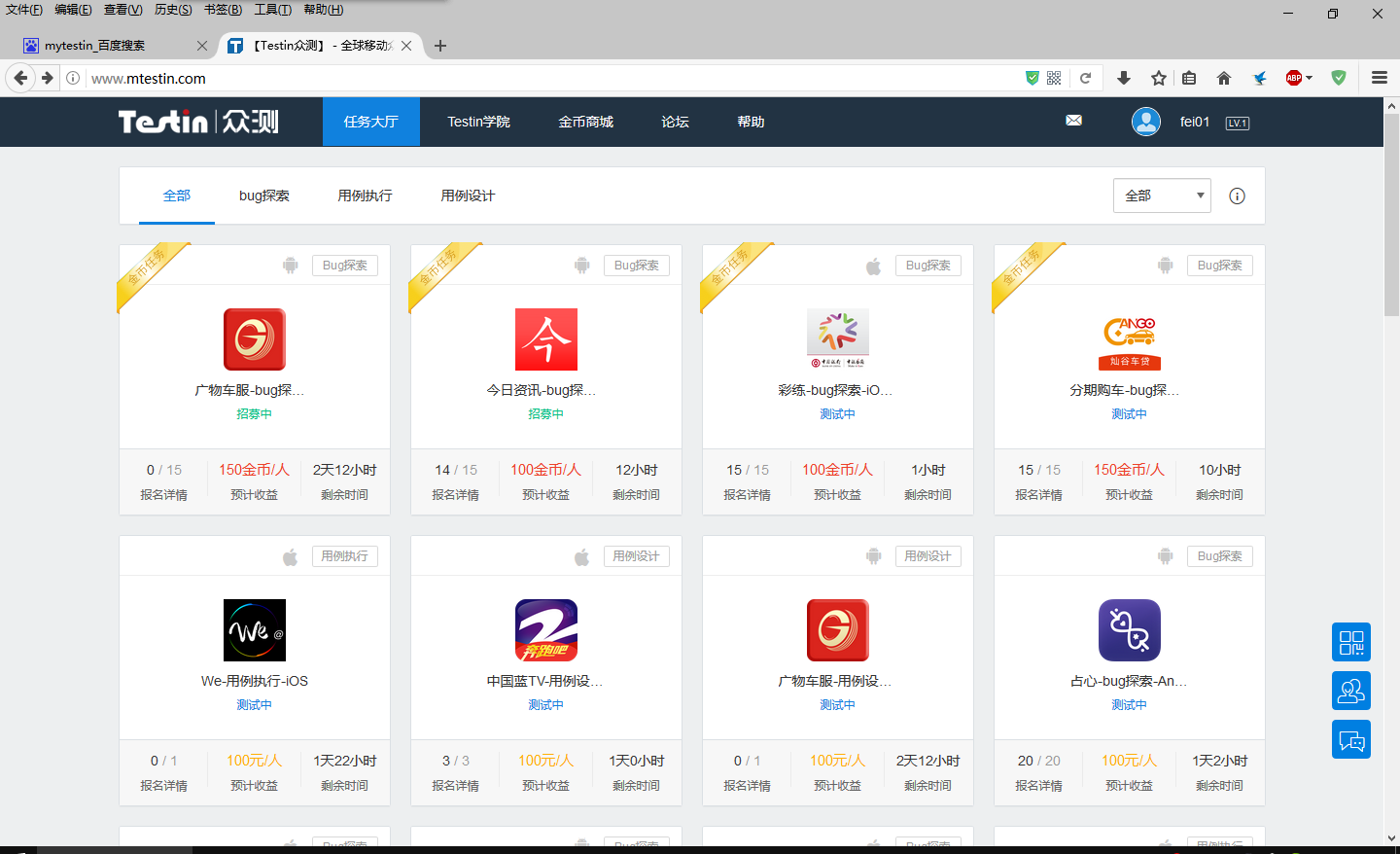
Task: Click the URL address bar field
Action: click(x=544, y=78)
